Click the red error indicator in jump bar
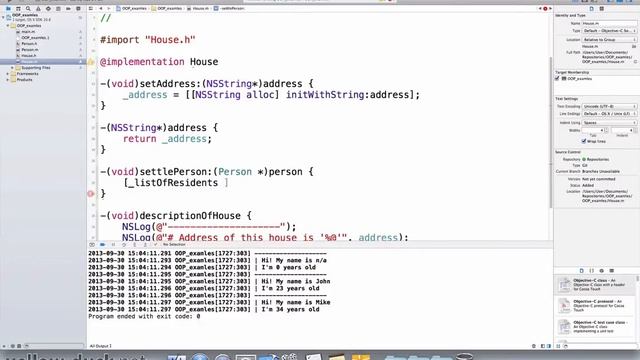 [545, 9]
